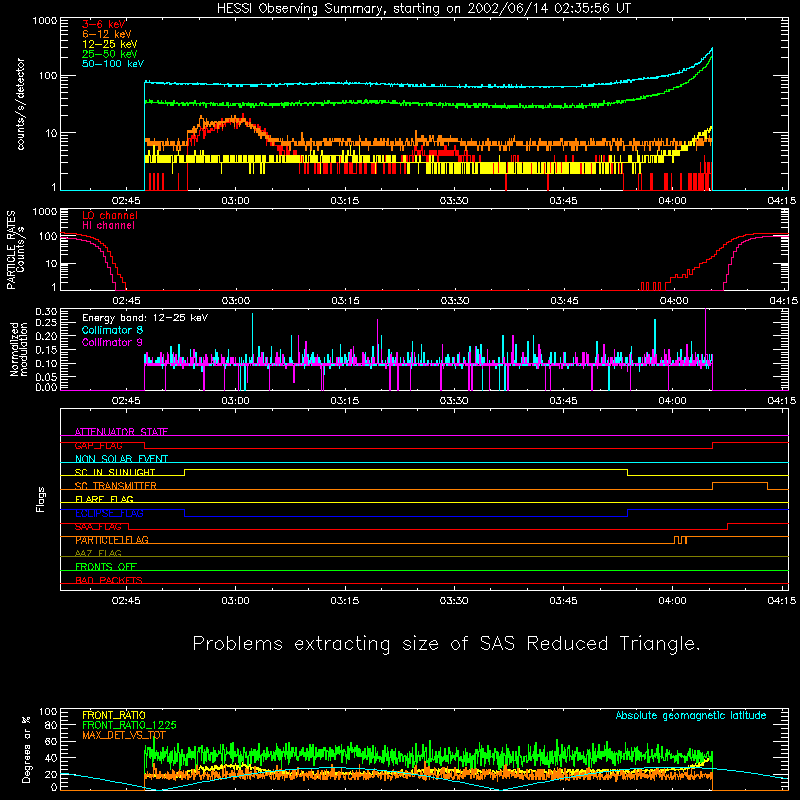Click the 'ATTENUATOR_STATE' flag label

(x=121, y=432)
